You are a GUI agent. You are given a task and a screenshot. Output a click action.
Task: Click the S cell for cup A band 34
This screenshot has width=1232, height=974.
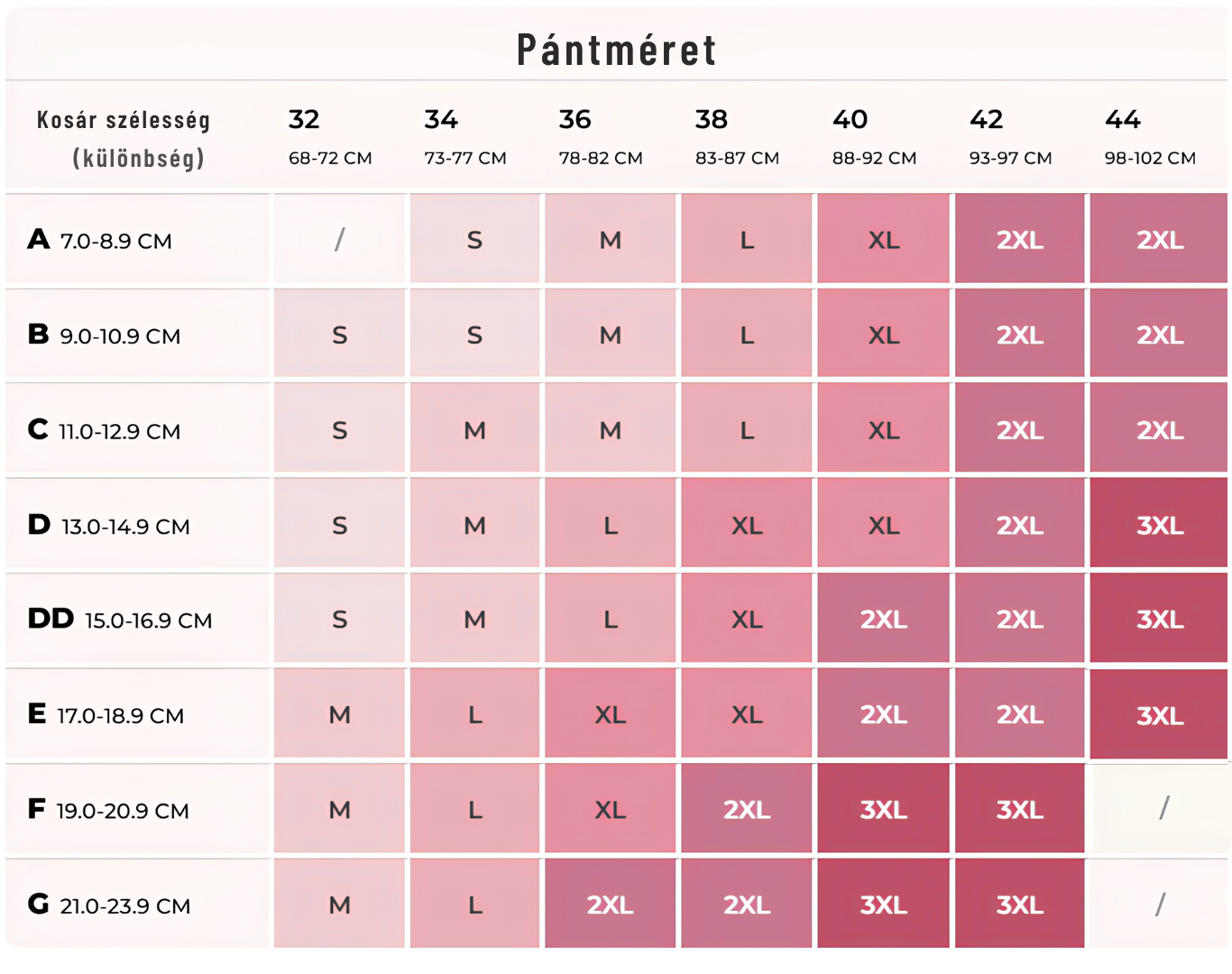(x=474, y=239)
